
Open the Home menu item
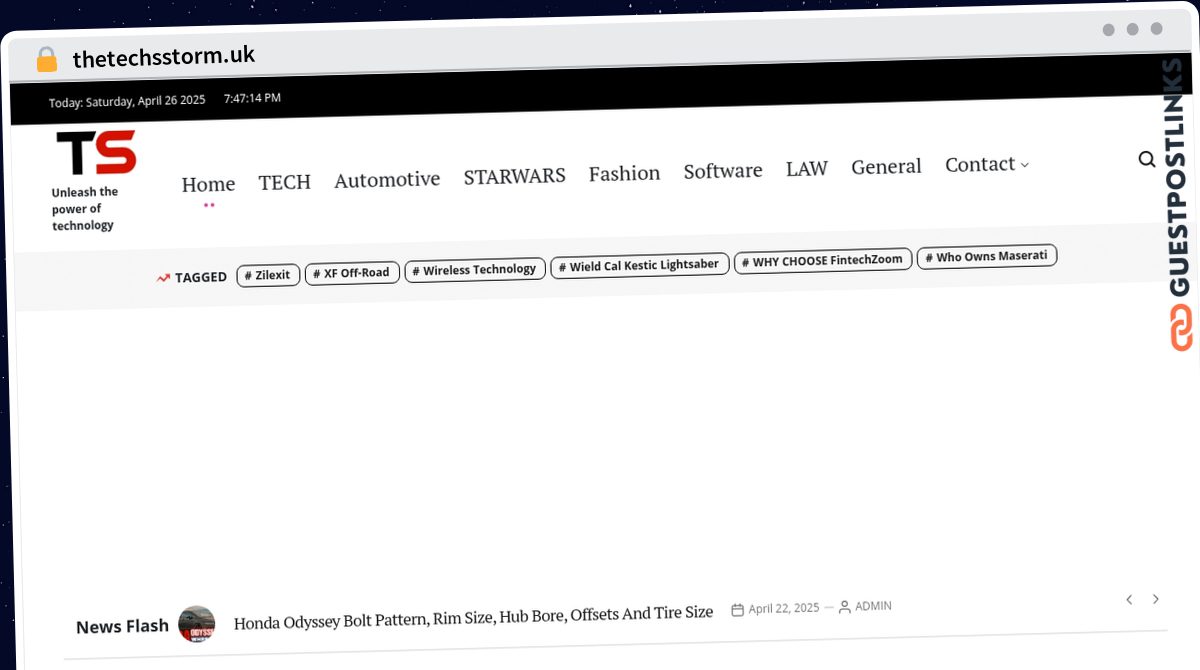[208, 184]
